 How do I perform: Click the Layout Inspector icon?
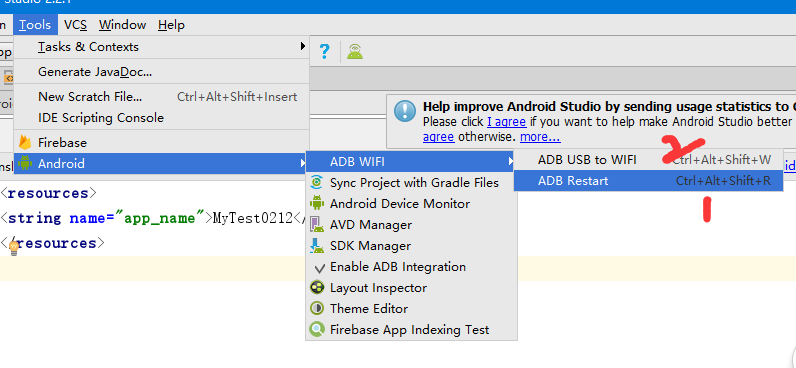317,287
